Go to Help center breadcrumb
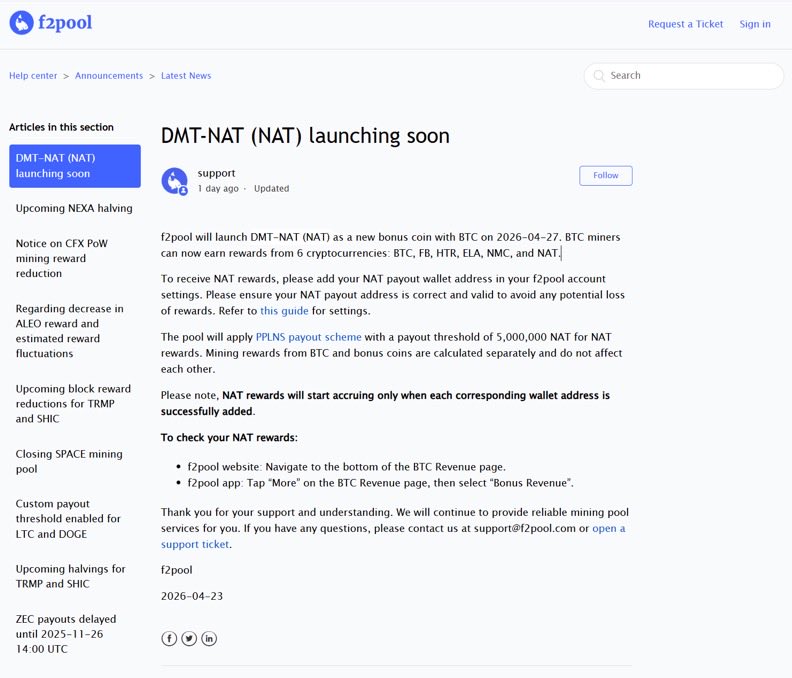 (x=33, y=76)
